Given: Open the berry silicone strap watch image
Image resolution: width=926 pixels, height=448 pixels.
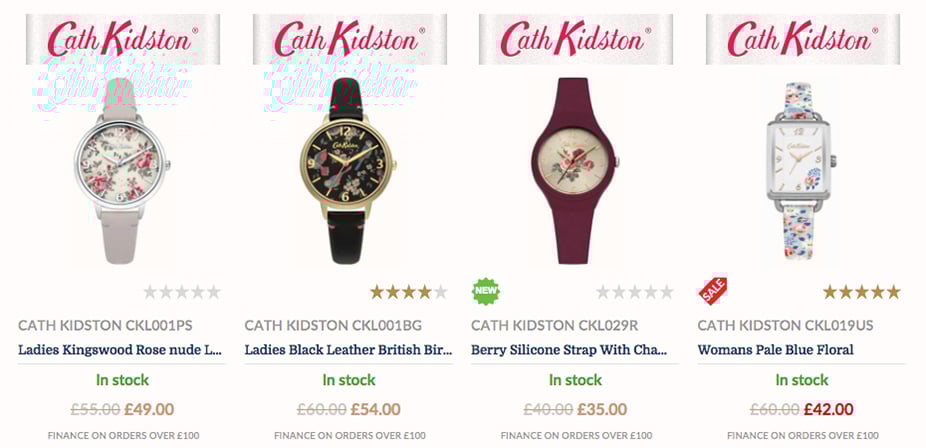Looking at the screenshot, I should click(575, 171).
